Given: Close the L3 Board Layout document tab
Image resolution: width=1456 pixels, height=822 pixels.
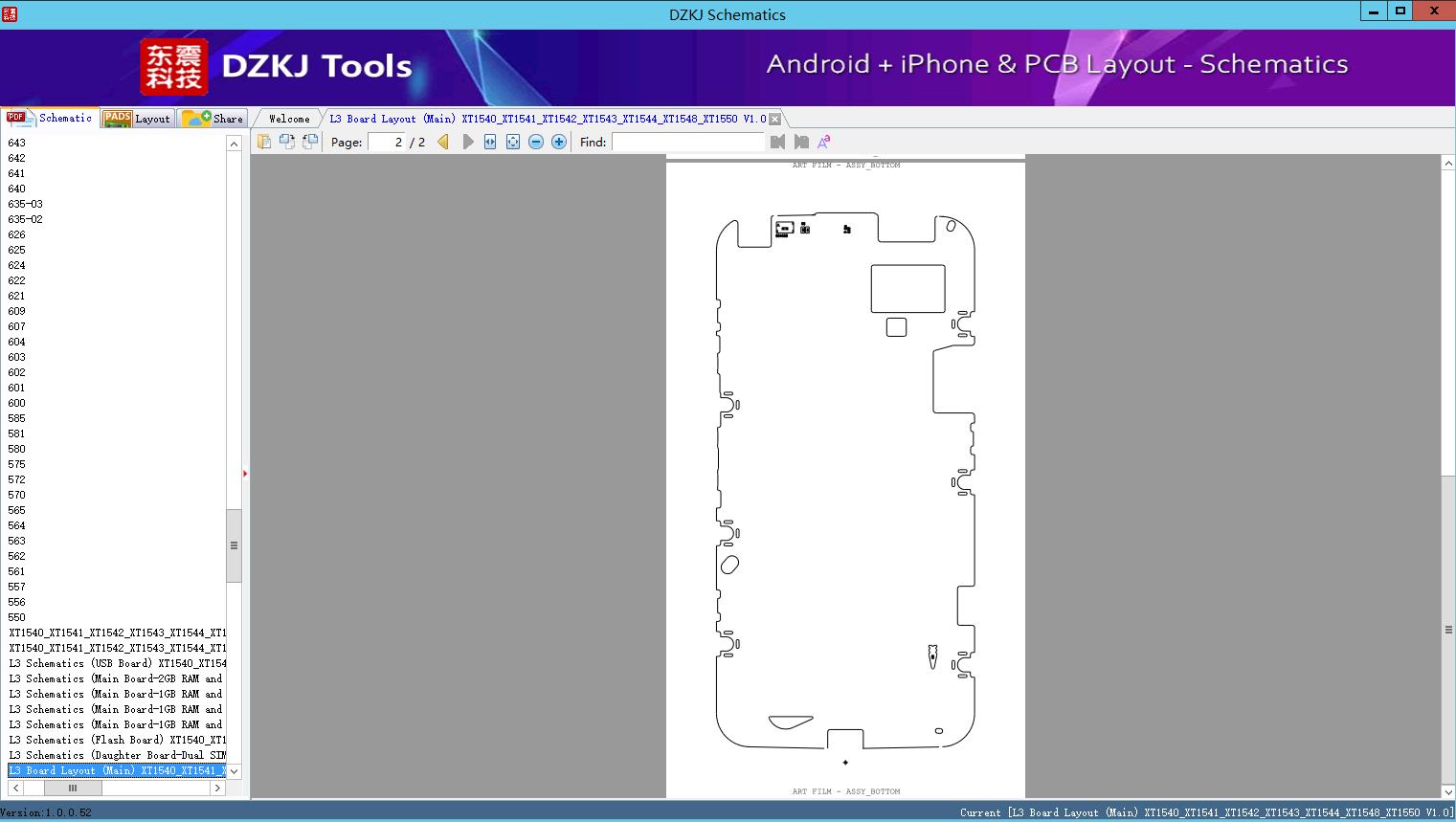Looking at the screenshot, I should coord(774,119).
